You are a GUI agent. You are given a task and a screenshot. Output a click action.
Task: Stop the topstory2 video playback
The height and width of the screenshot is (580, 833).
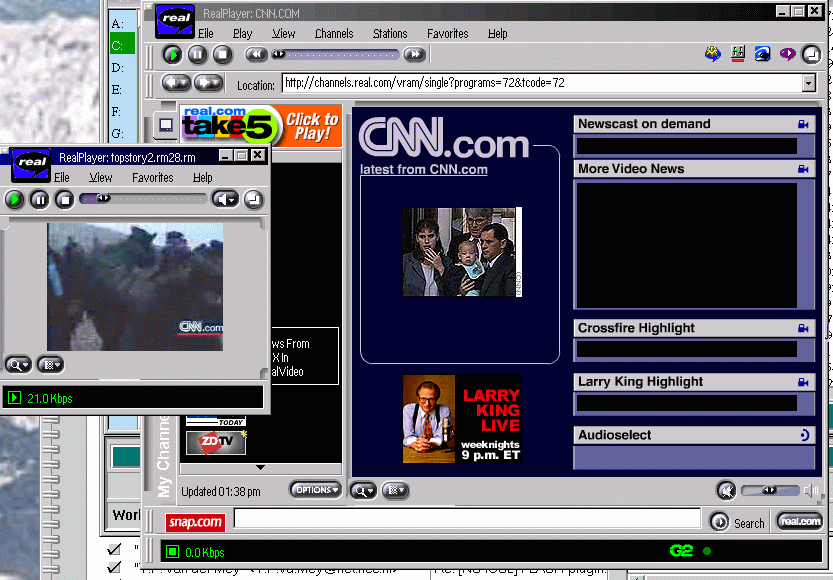[x=64, y=200]
